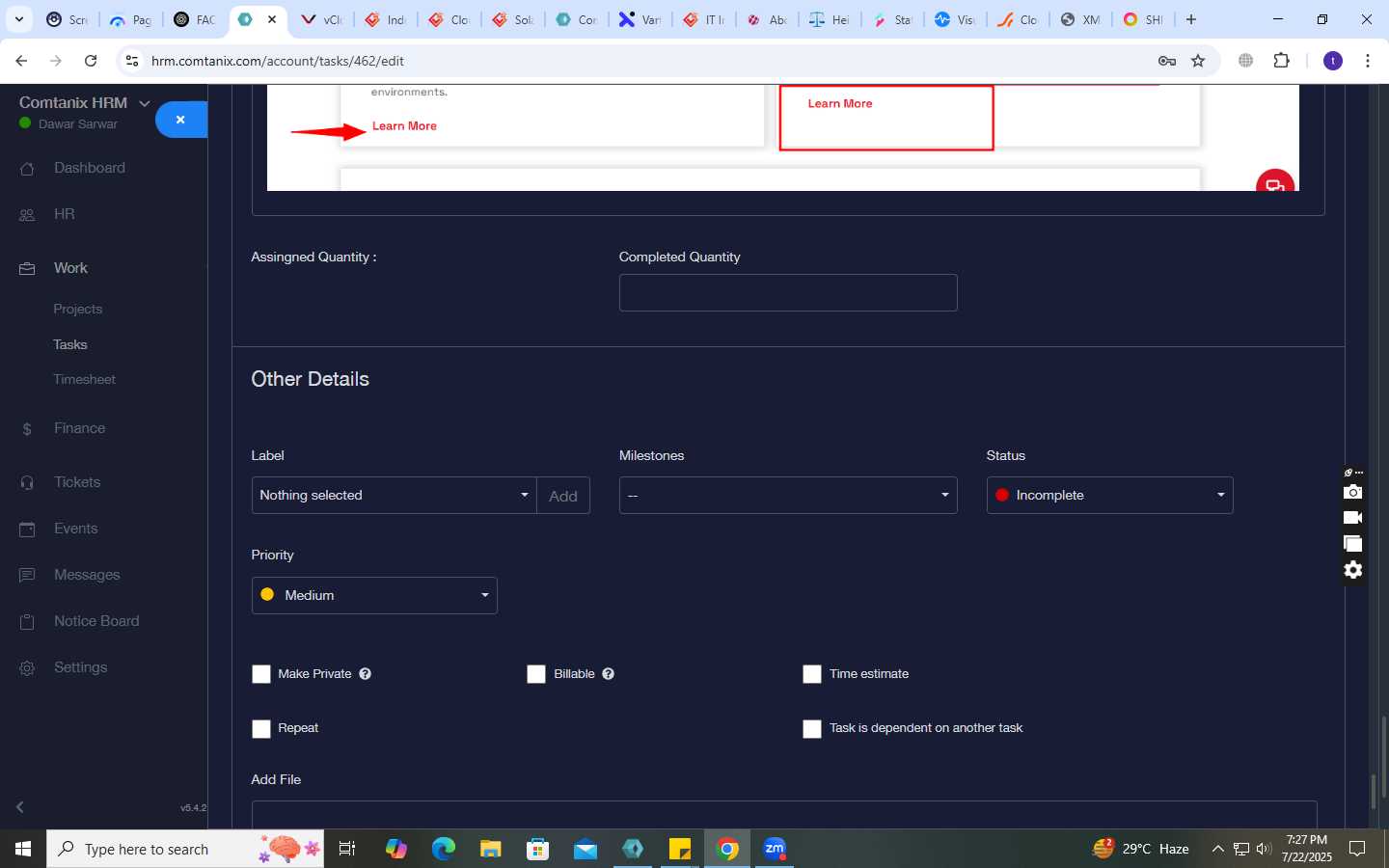Click the red chat bubble icon
Image resolution: width=1389 pixels, height=868 pixels.
point(1275,182)
